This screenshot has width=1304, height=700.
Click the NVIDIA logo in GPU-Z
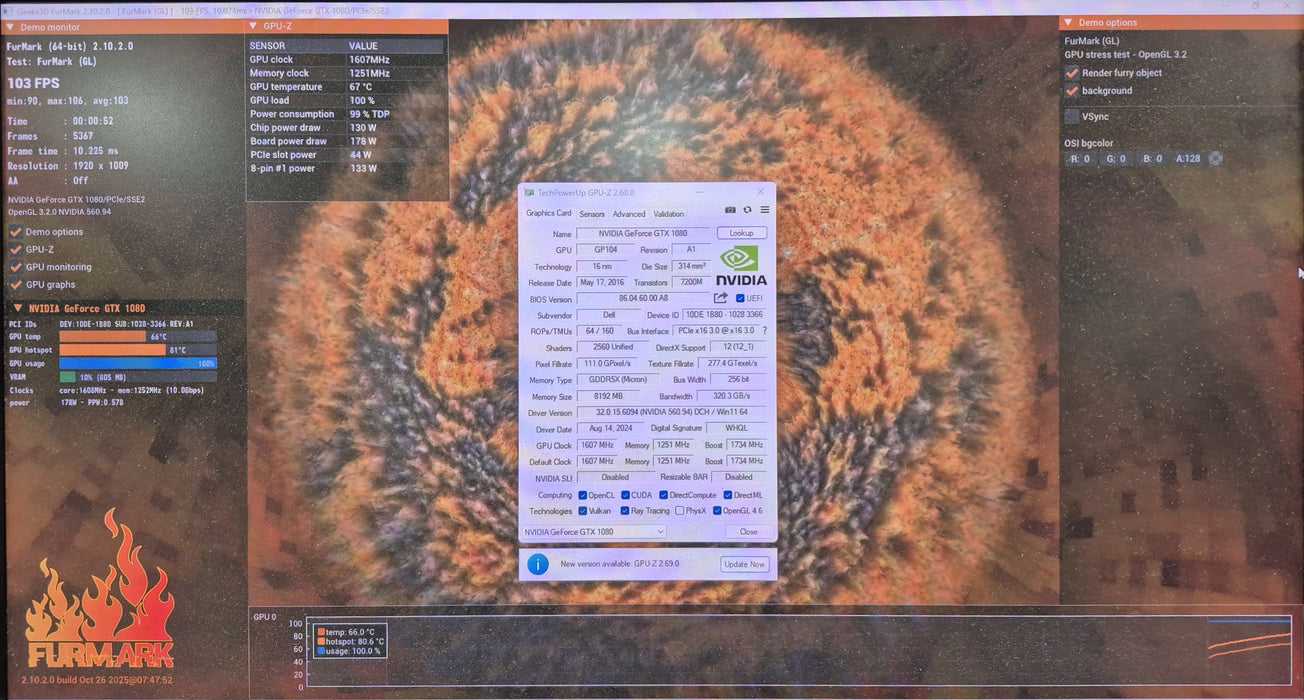coord(742,265)
